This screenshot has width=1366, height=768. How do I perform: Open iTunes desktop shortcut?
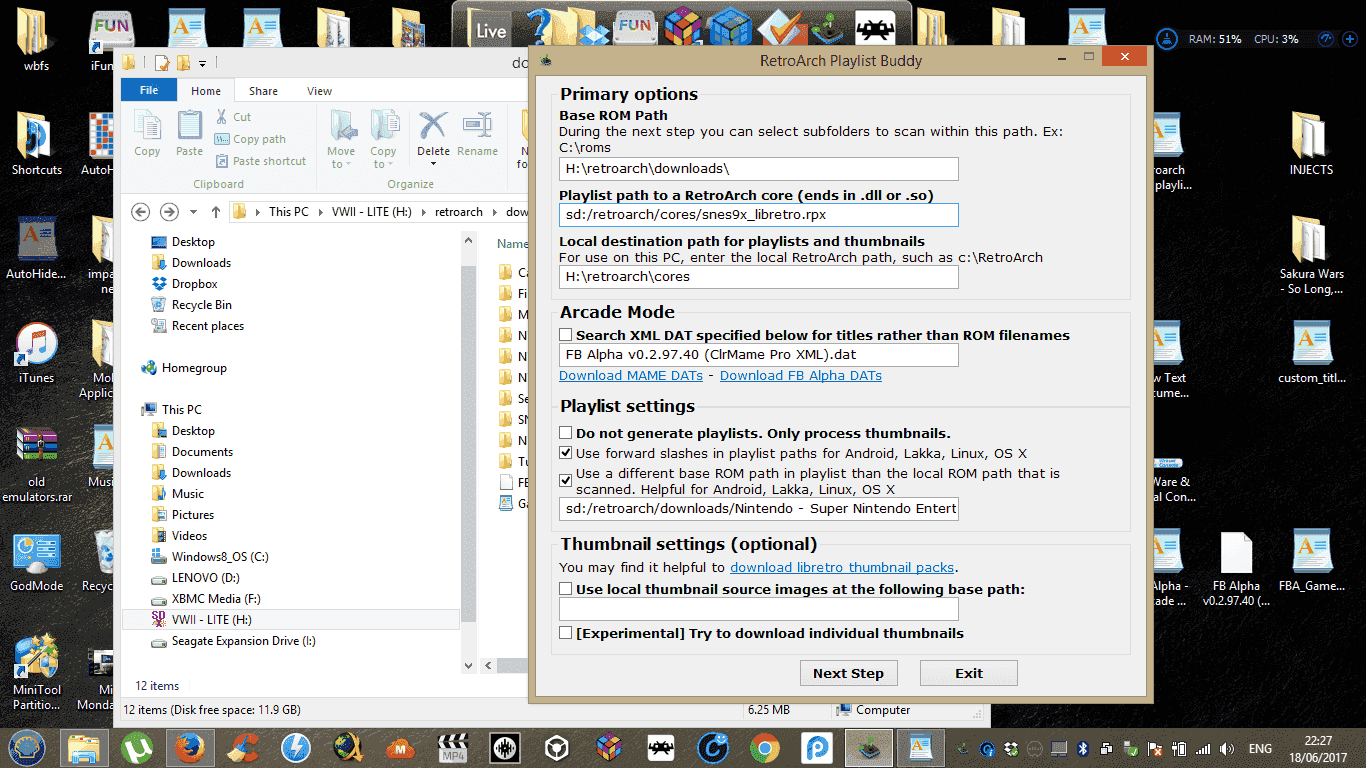pos(36,354)
